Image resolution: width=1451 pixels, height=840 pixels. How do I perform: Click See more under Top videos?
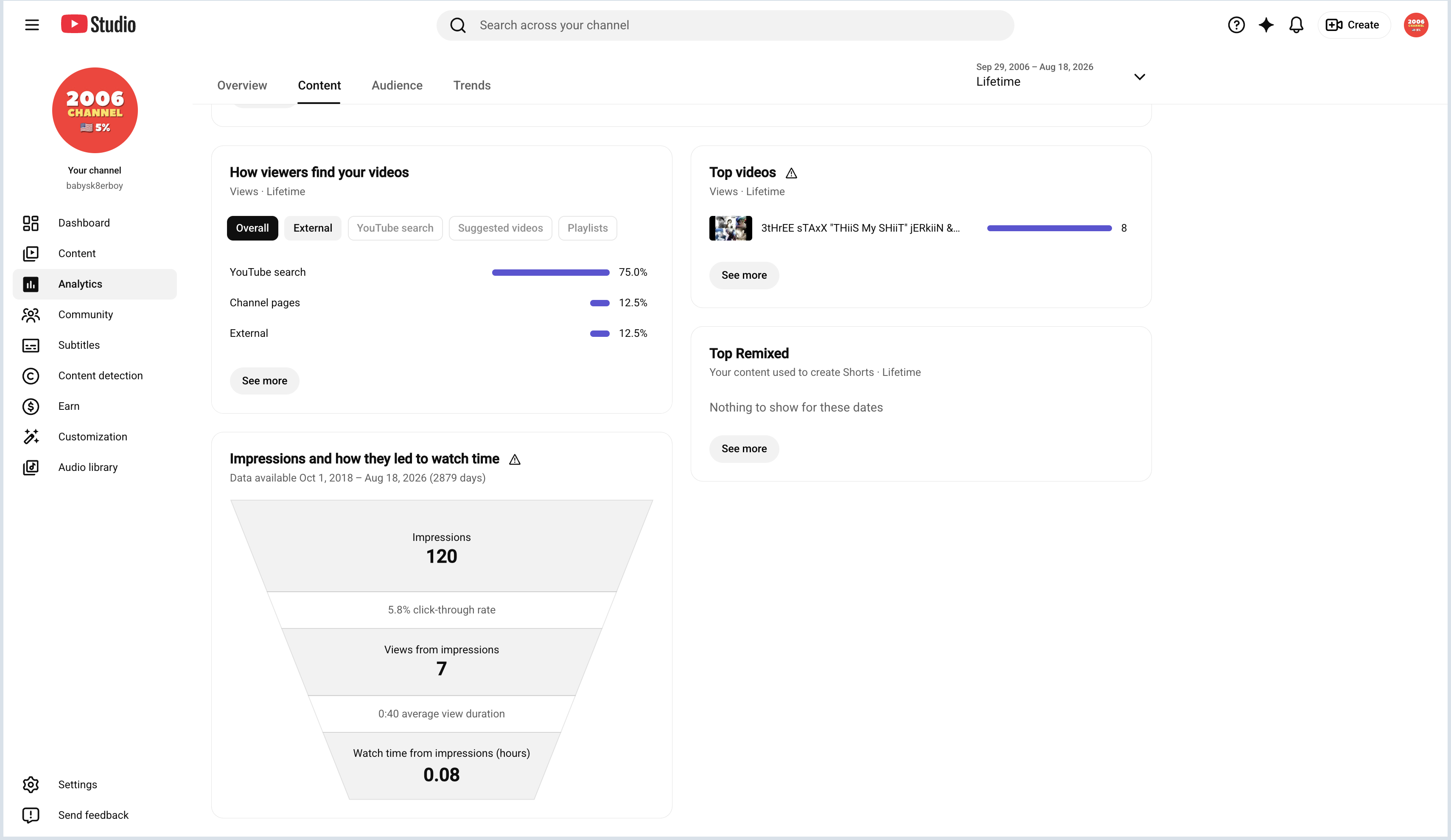744,275
